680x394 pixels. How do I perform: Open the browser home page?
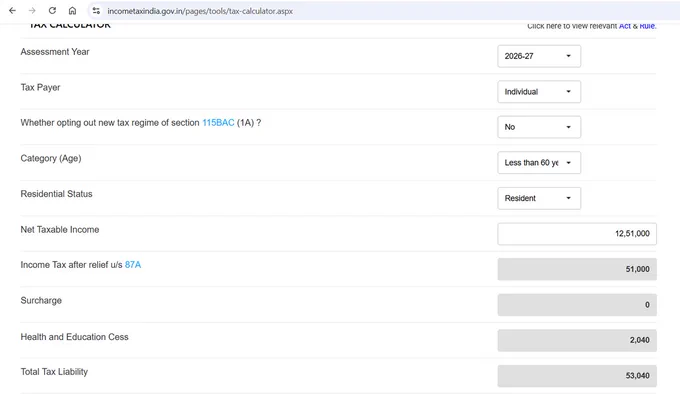tap(72, 11)
